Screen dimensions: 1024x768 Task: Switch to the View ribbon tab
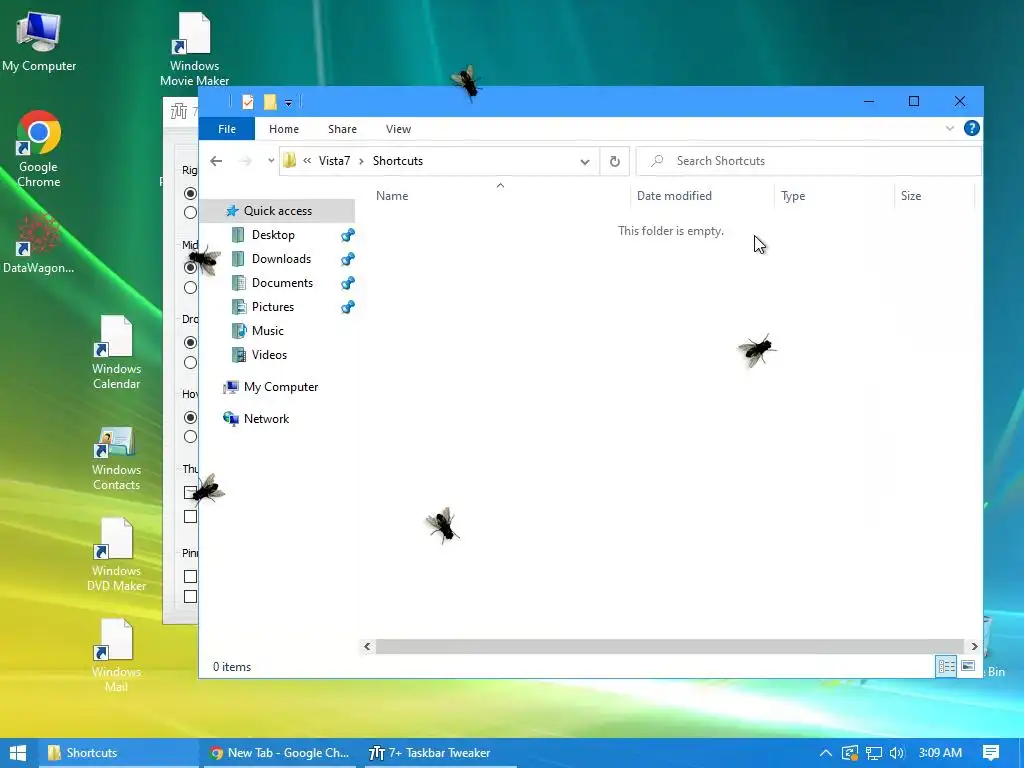(398, 129)
